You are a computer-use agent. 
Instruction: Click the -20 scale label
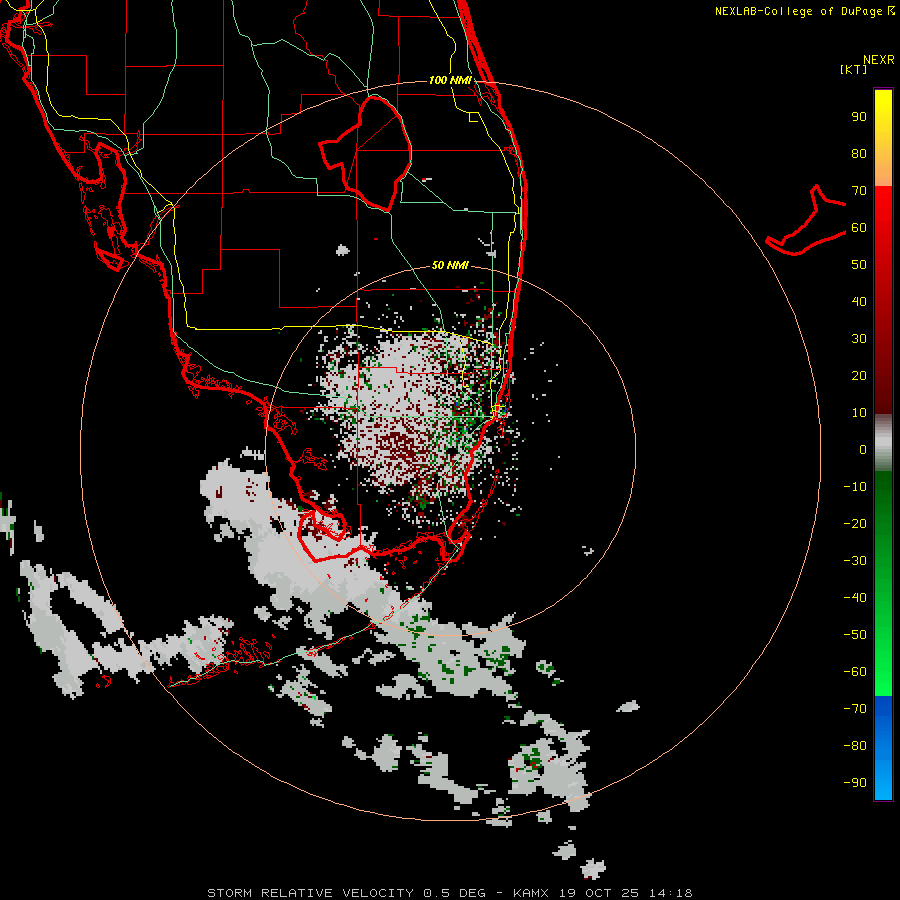click(855, 523)
